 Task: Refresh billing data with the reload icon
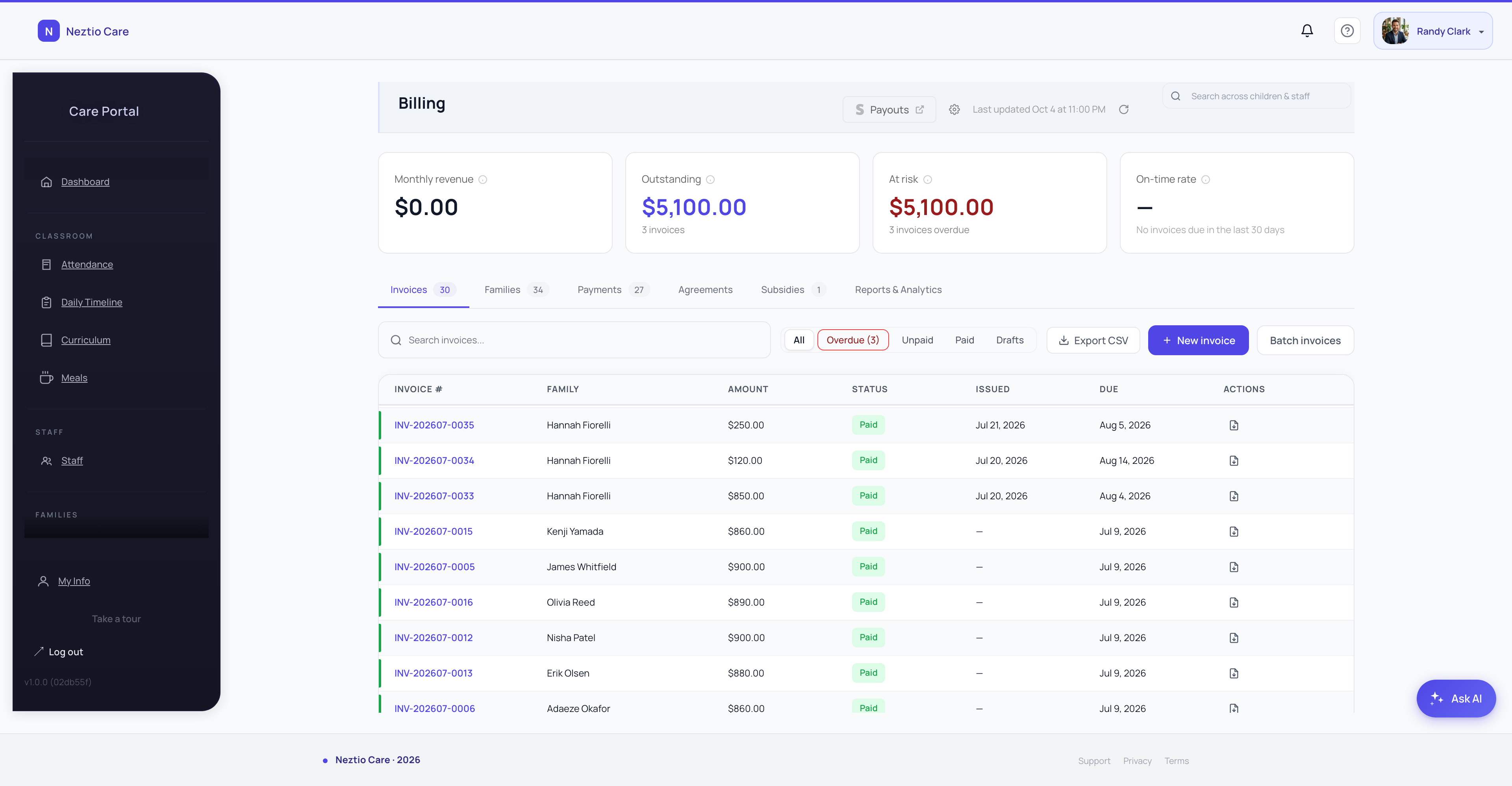coord(1123,110)
